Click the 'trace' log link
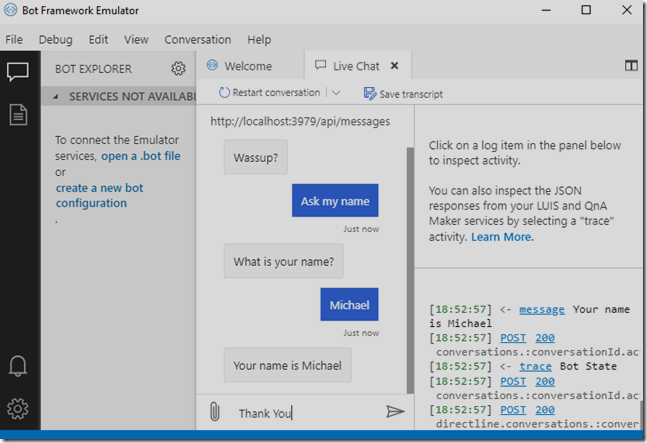The height and width of the screenshot is (443, 647). click(x=535, y=366)
